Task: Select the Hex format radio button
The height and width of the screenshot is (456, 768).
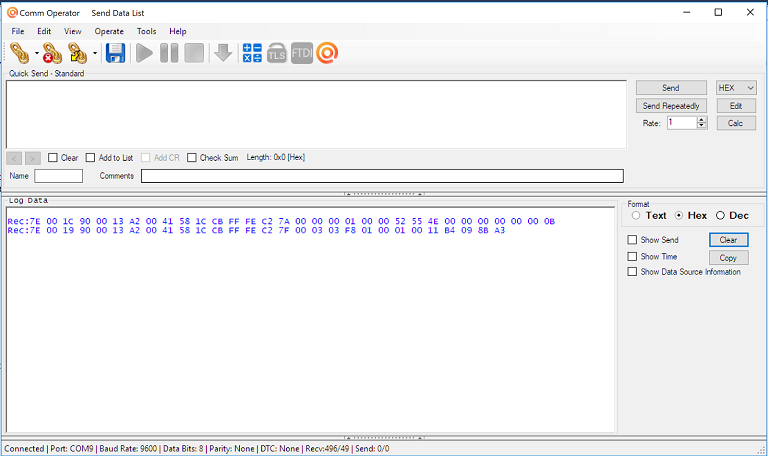Action: tap(679, 216)
